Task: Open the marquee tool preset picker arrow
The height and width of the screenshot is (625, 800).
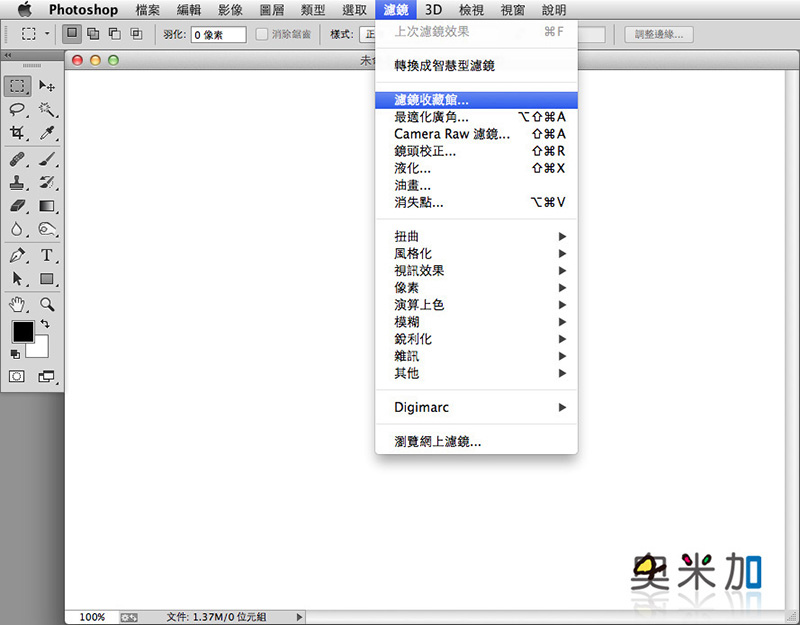Action: (47, 34)
